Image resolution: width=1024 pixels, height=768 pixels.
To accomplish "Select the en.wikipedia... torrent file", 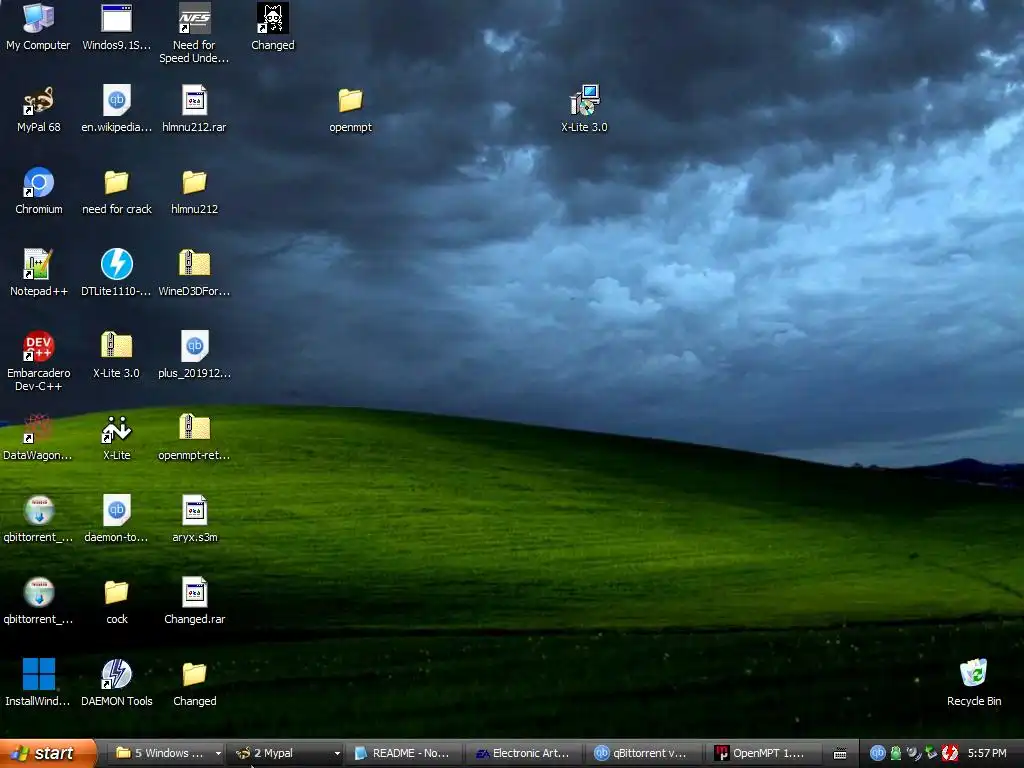I will click(x=116, y=108).
